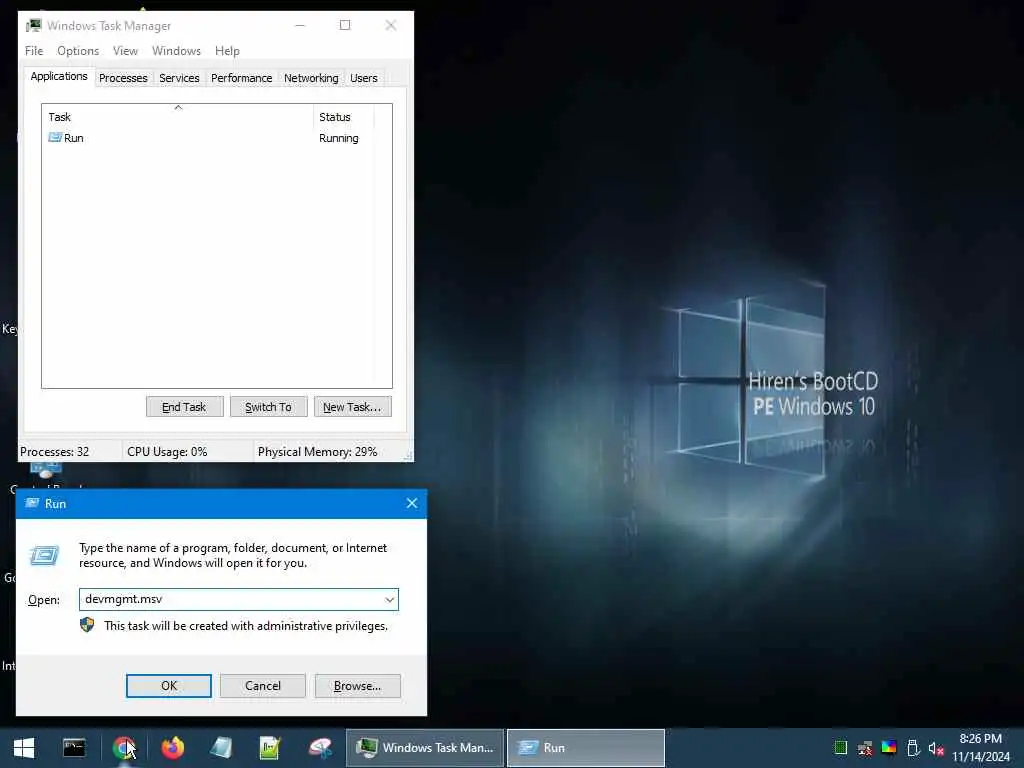Maximize the Task Manager window
The width and height of the screenshot is (1024, 768).
point(345,25)
